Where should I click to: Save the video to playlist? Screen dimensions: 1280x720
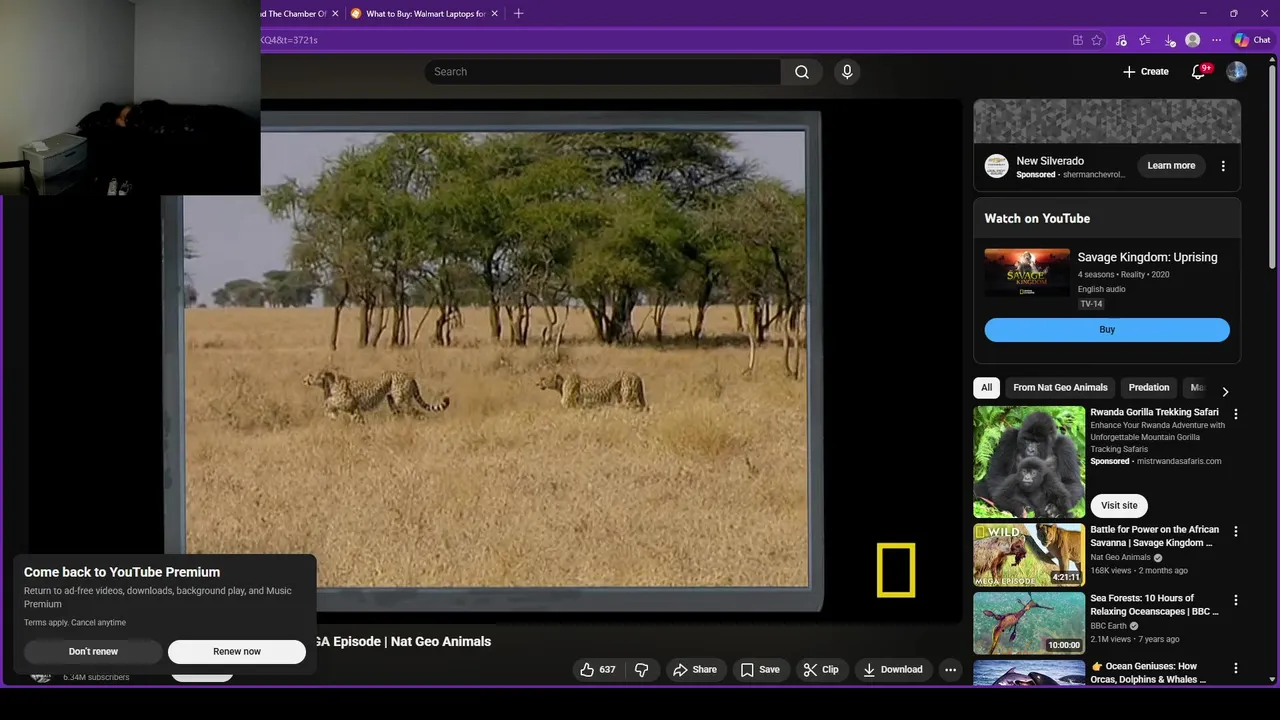759,670
